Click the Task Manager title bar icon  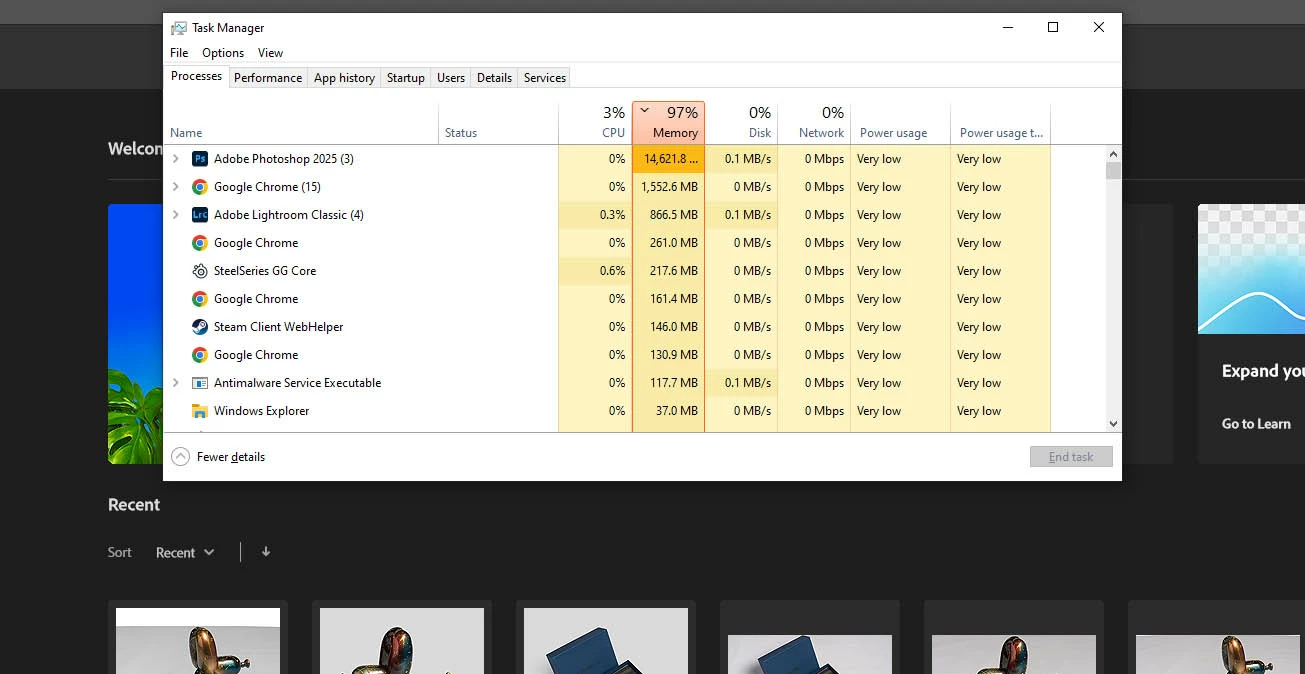[x=179, y=28]
